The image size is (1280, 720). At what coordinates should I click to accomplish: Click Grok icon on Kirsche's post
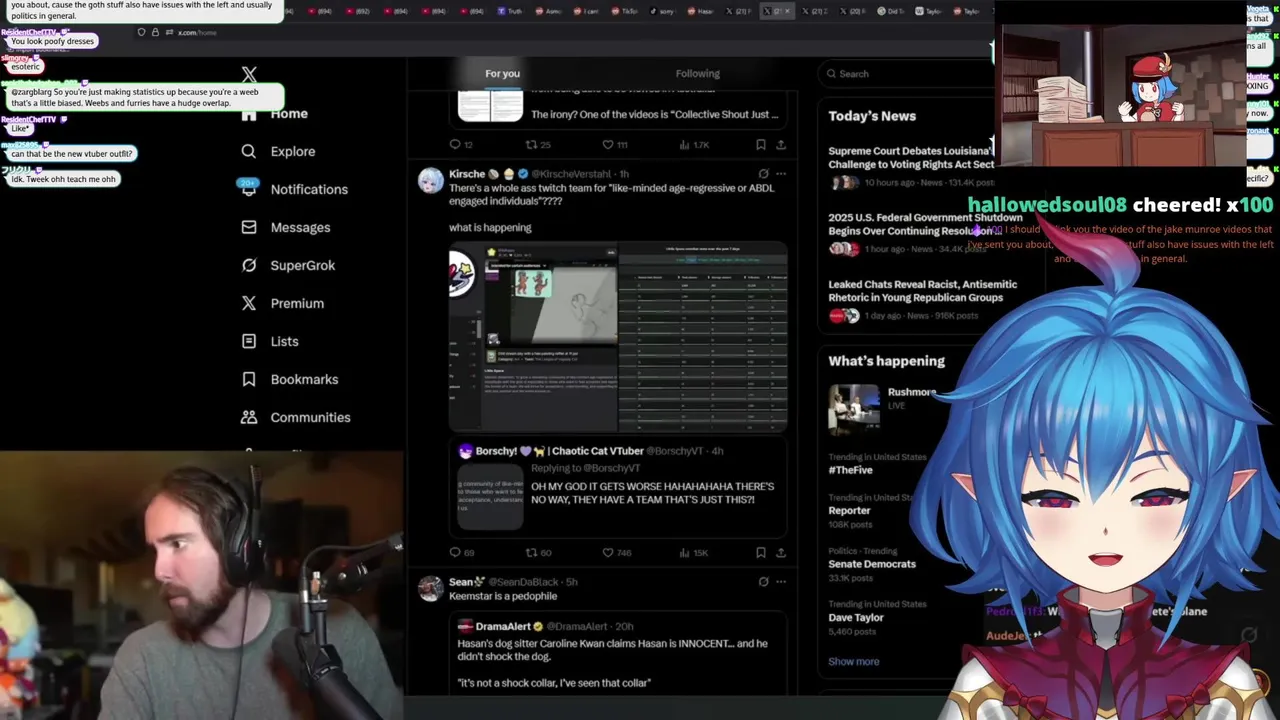(763, 174)
